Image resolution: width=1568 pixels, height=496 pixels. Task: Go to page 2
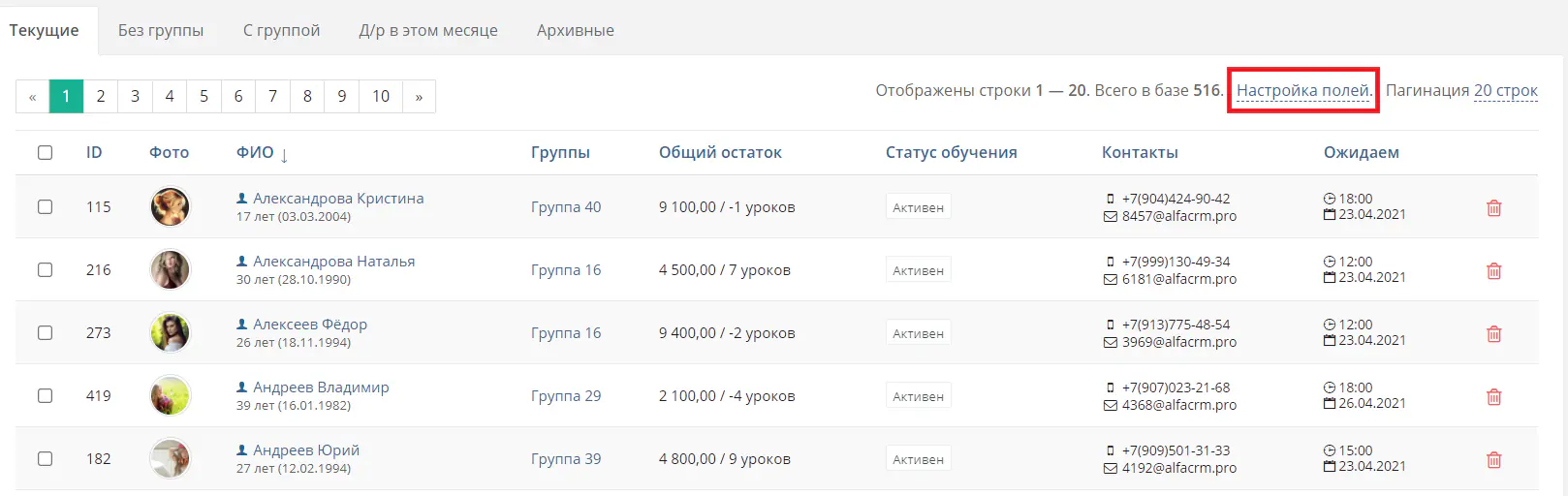point(101,96)
